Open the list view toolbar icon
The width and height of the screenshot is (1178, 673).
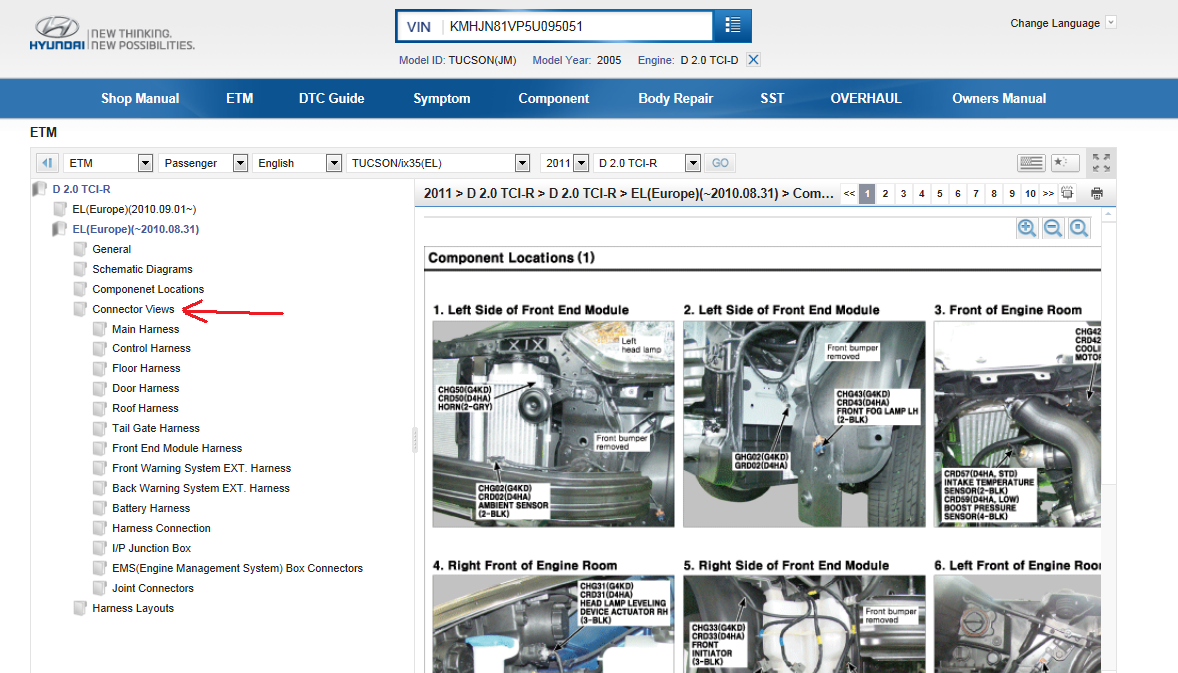[x=1031, y=162]
